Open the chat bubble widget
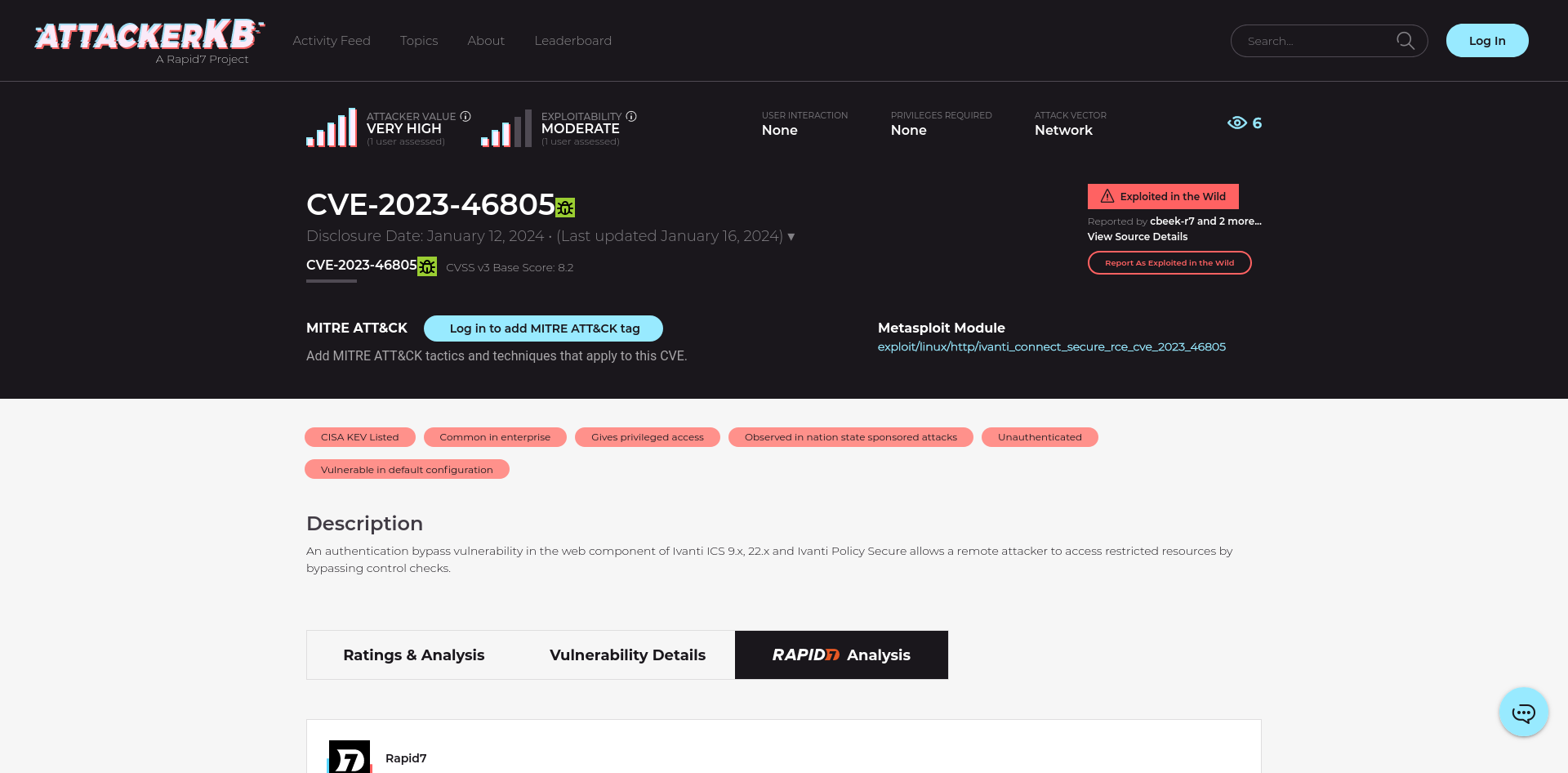Viewport: 1568px width, 773px height. [1523, 713]
